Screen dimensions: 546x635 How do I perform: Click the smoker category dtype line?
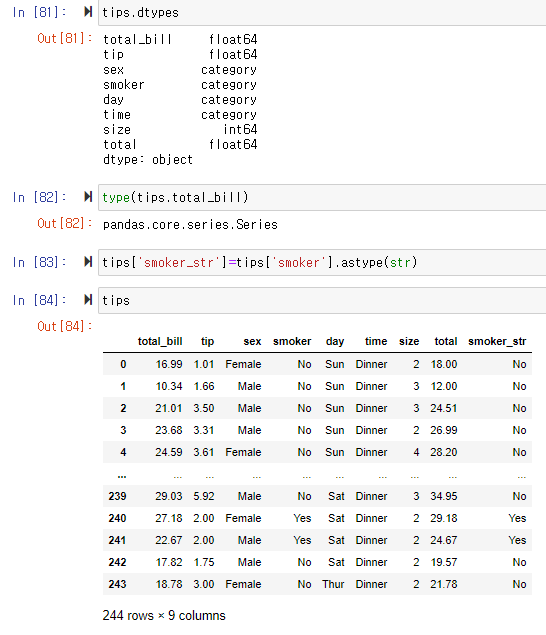coord(180,85)
